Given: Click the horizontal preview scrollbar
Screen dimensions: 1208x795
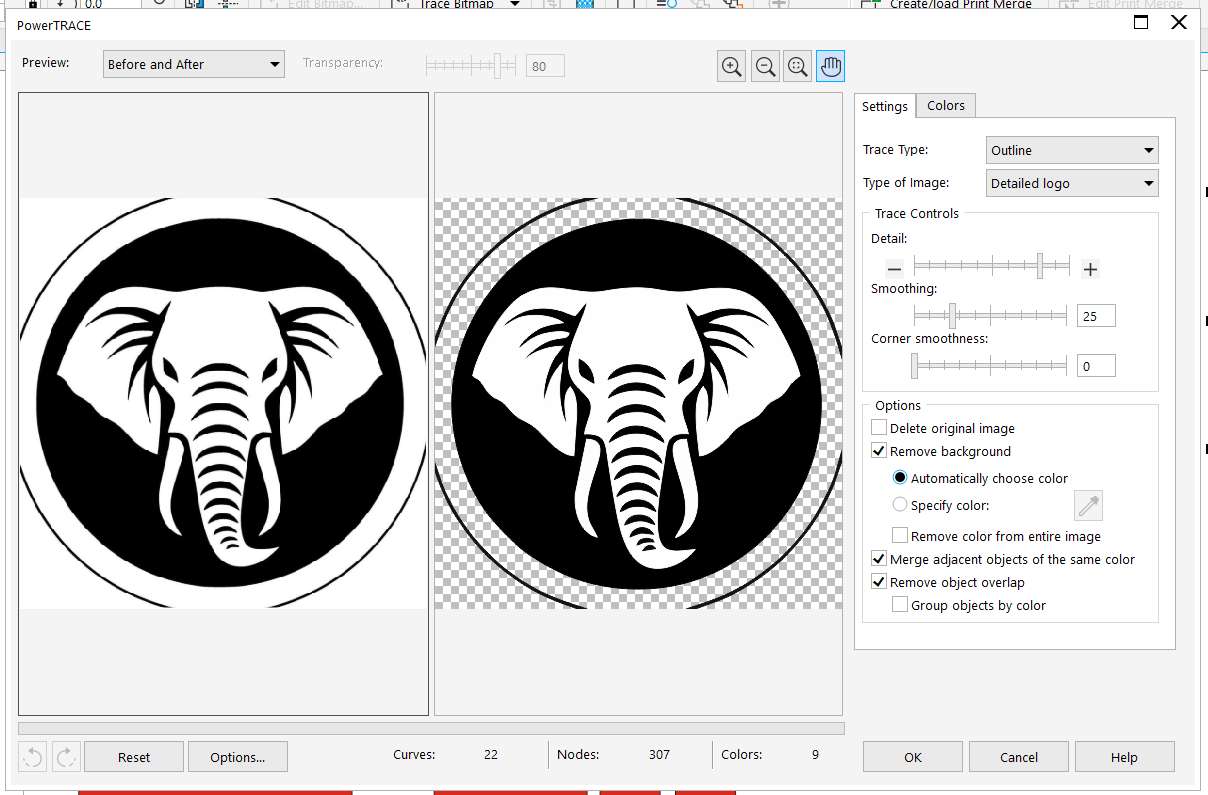Looking at the screenshot, I should 431,728.
